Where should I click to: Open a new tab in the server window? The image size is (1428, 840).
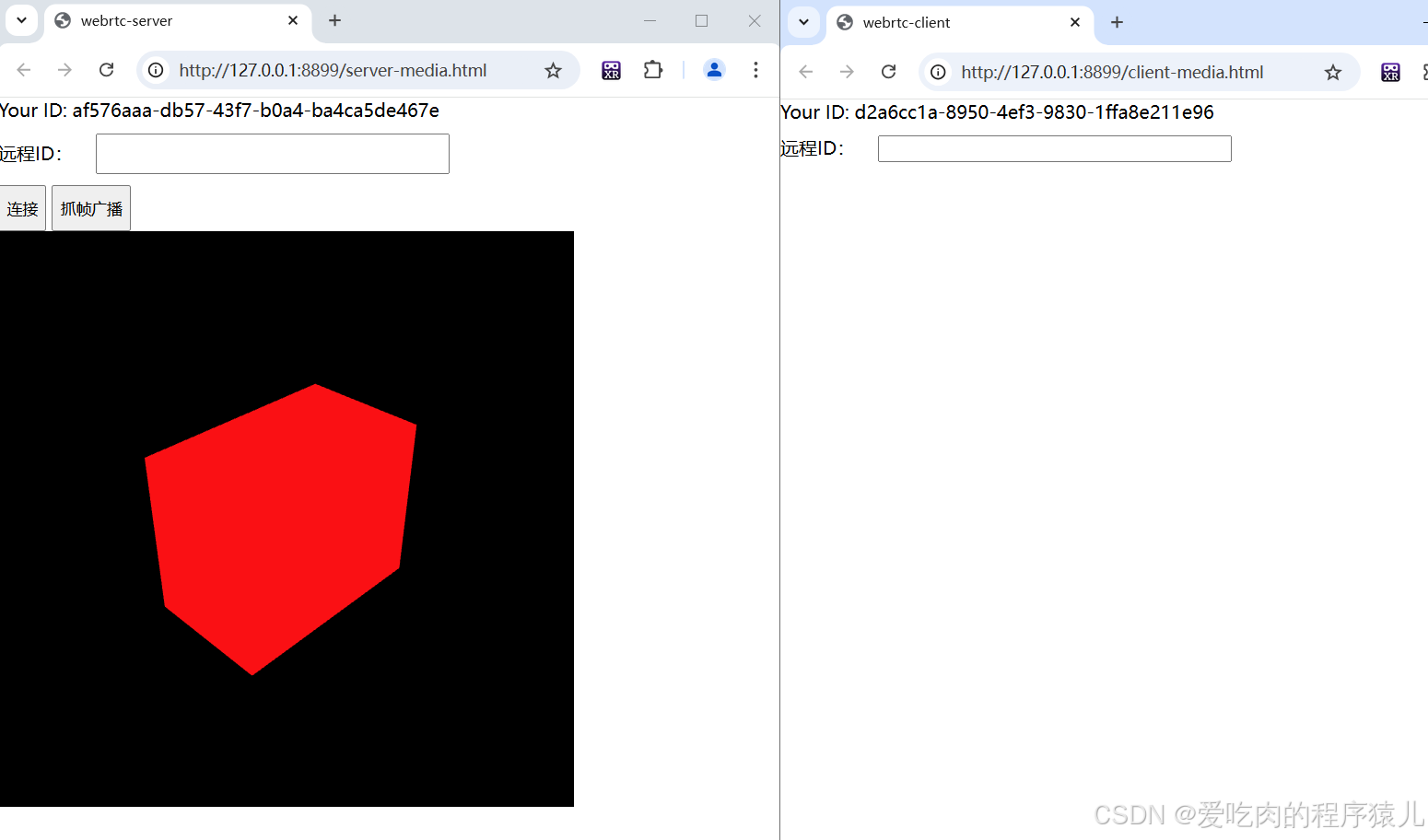[x=335, y=20]
